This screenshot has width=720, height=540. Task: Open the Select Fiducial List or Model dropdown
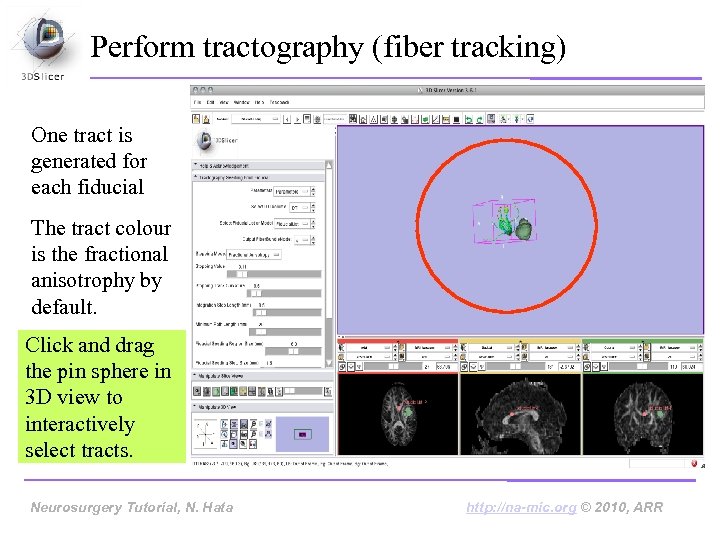click(x=292, y=224)
